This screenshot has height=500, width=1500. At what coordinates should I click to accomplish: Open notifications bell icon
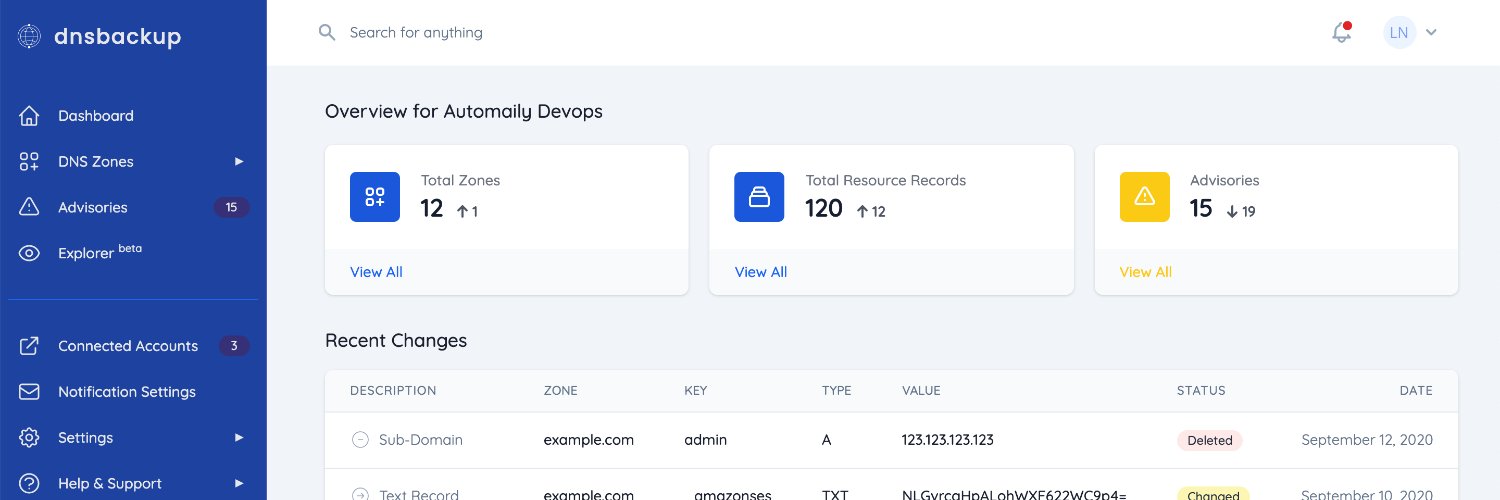pos(1341,32)
